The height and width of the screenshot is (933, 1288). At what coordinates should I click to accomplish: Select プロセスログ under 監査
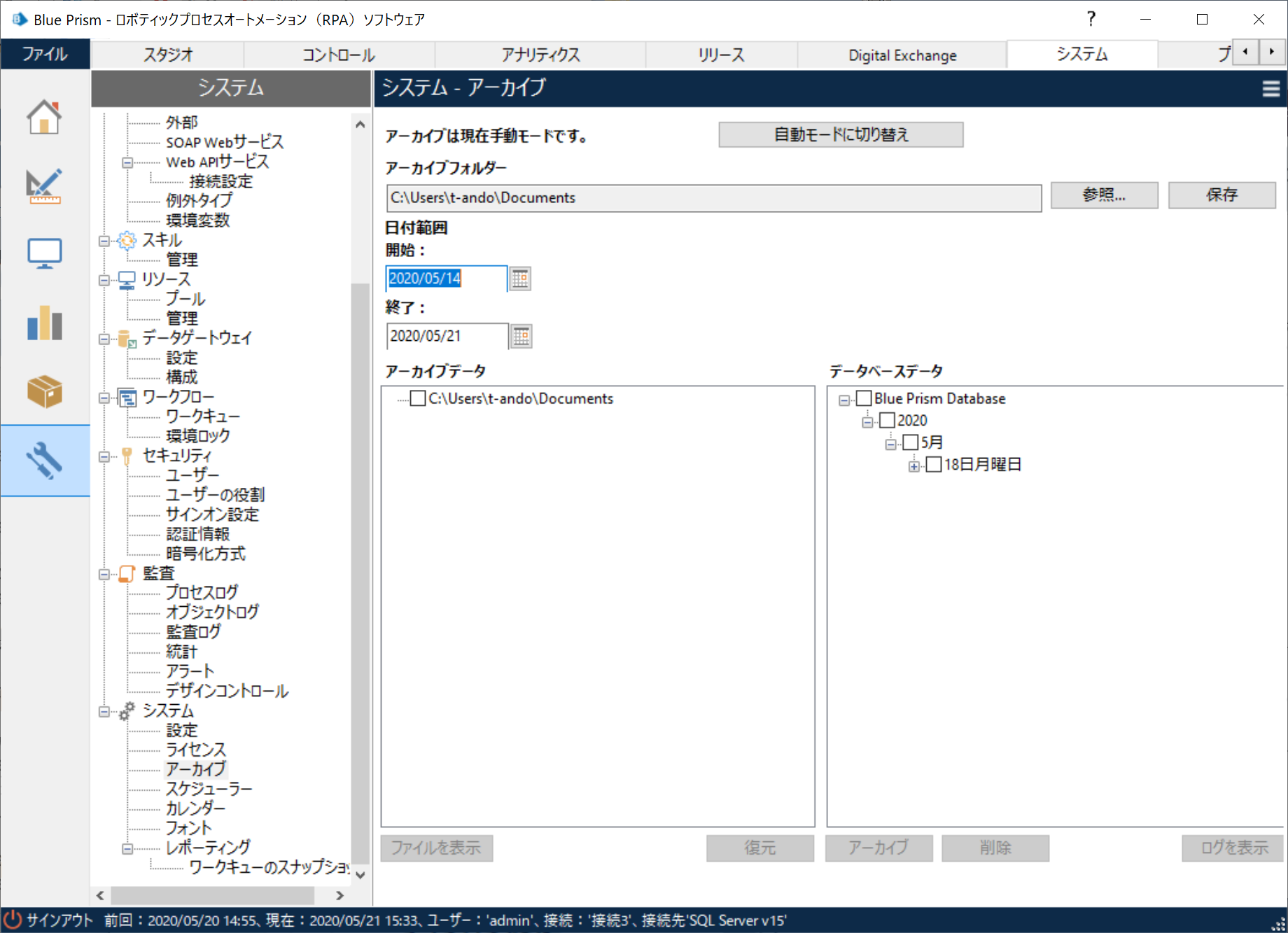click(202, 592)
